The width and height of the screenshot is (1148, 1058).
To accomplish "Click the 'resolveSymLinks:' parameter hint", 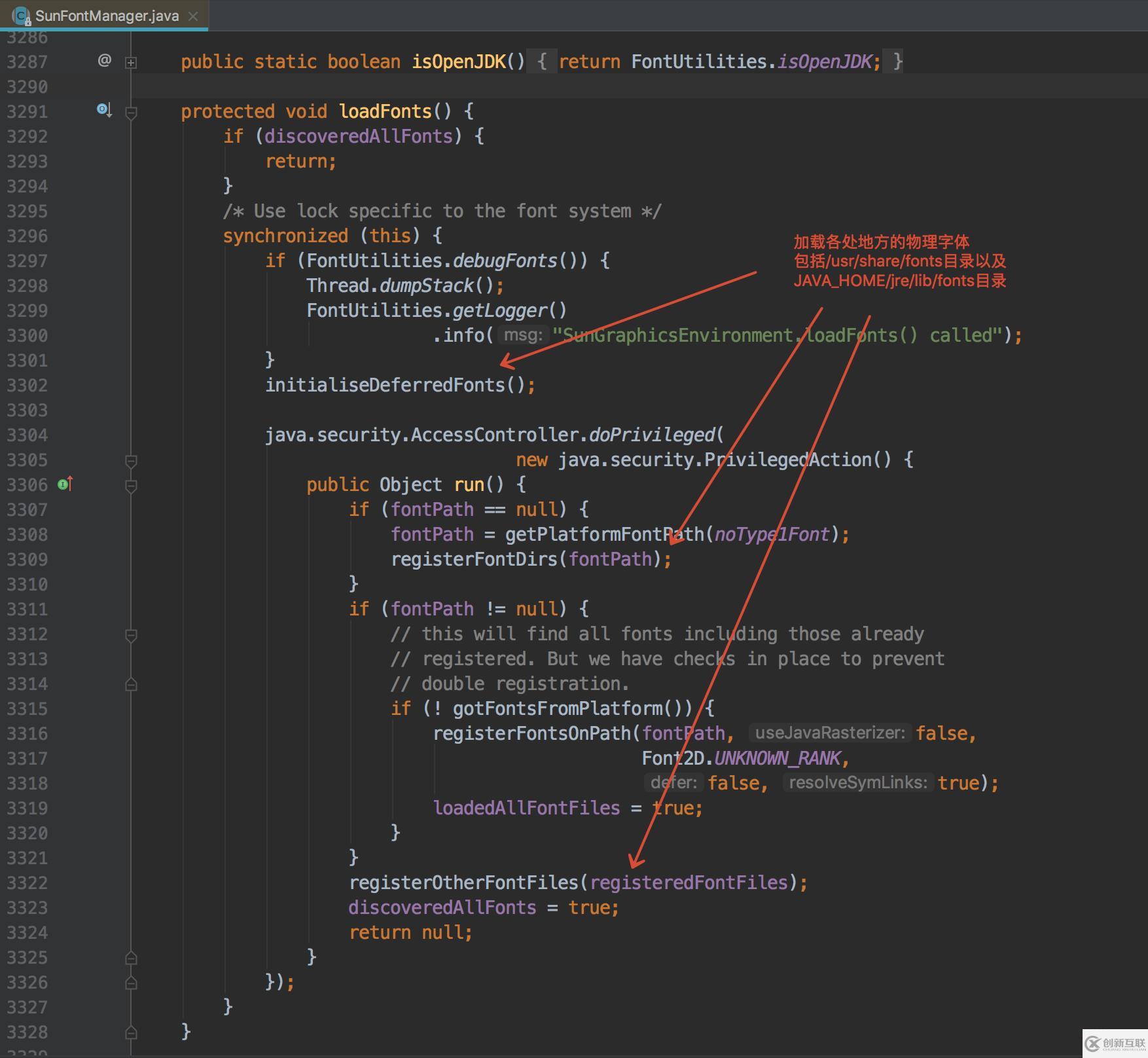I will pyautogui.click(x=858, y=782).
